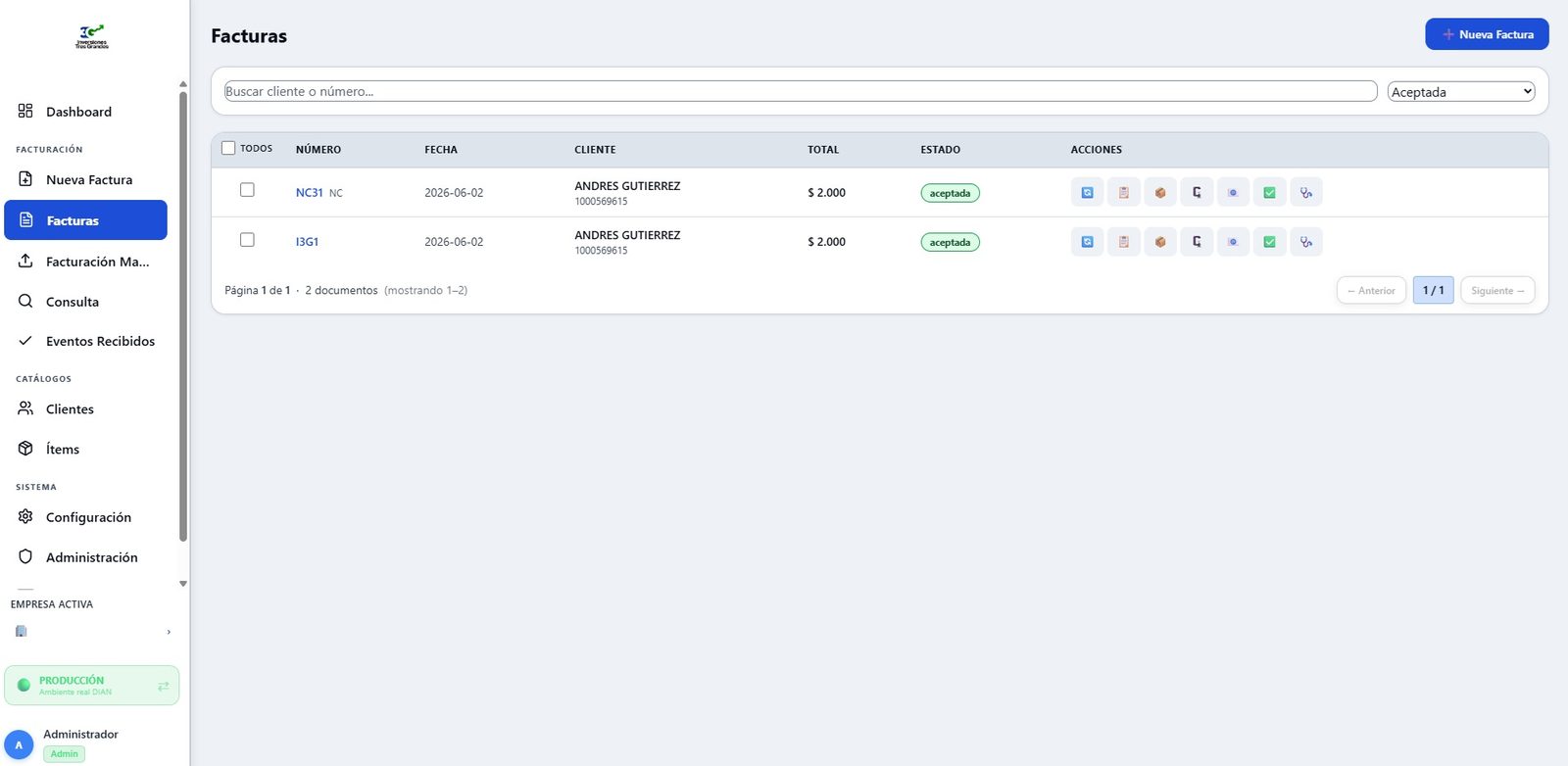Click the sidebar scroll-down arrow
Image resolution: width=1568 pixels, height=766 pixels.
click(x=183, y=584)
